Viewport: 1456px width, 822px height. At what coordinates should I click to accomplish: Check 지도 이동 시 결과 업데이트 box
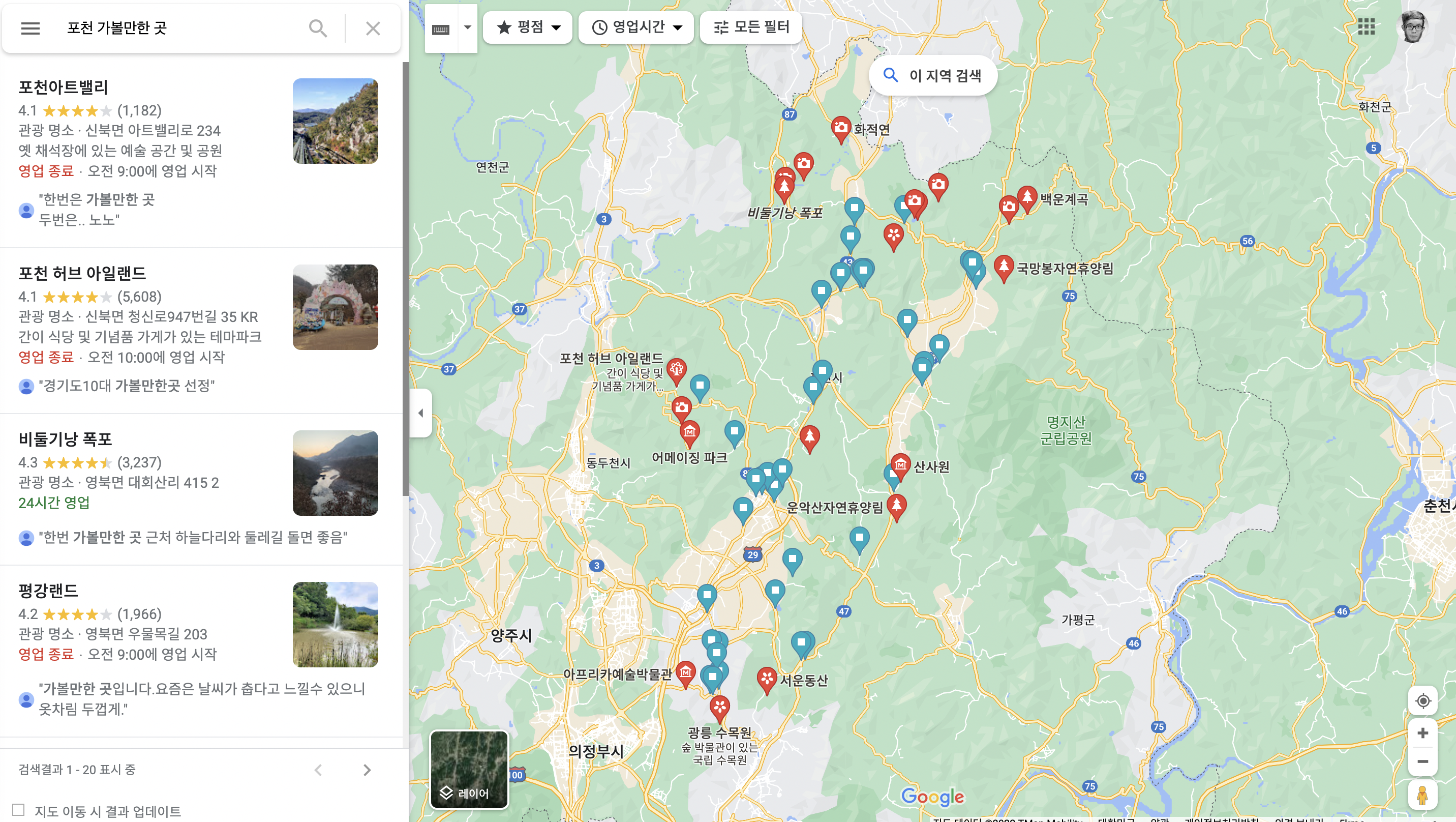(19, 810)
